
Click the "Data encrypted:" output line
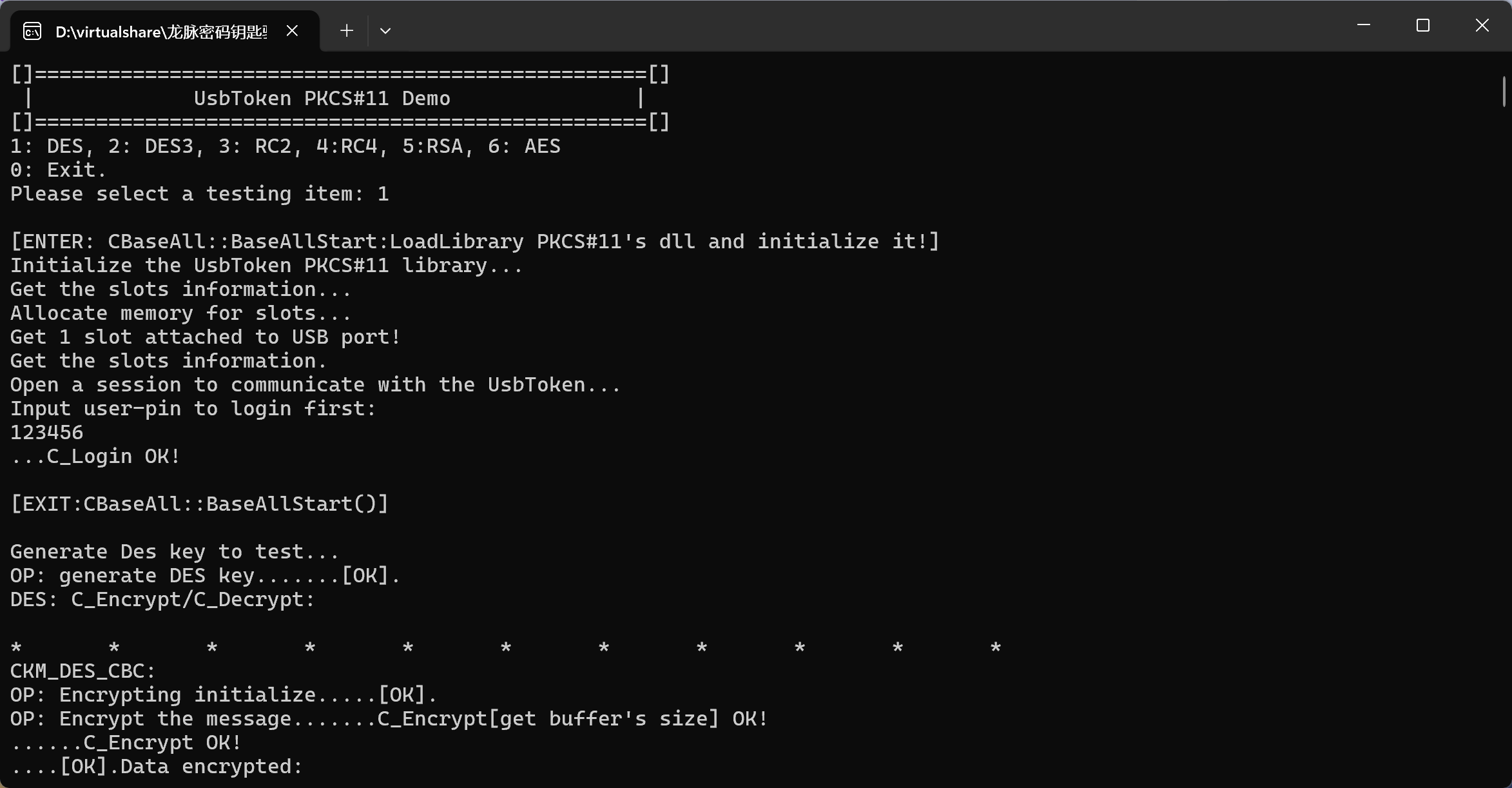pos(157,767)
